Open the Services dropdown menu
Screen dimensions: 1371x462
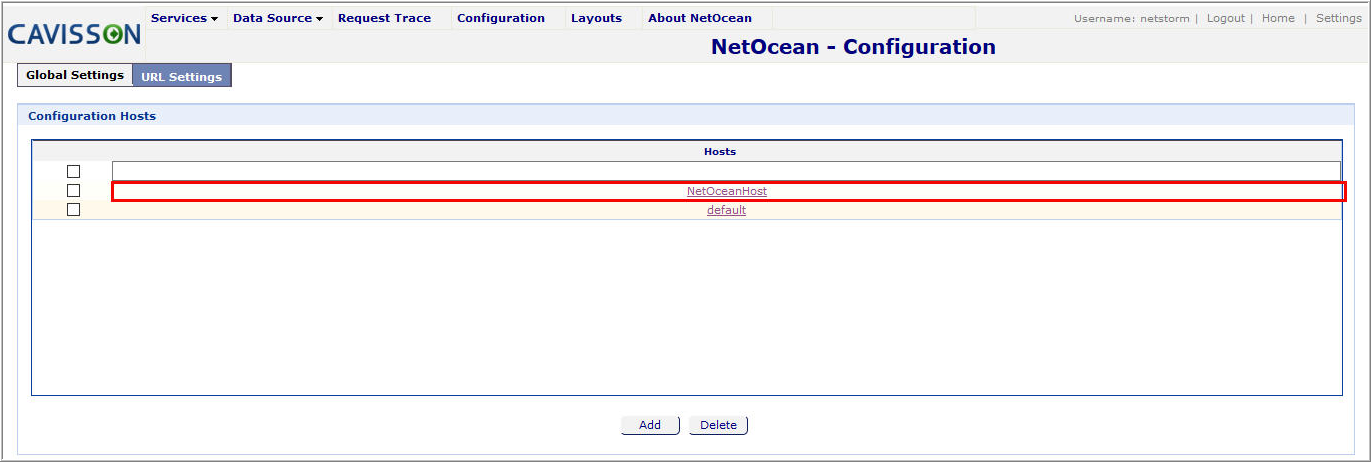pos(184,18)
